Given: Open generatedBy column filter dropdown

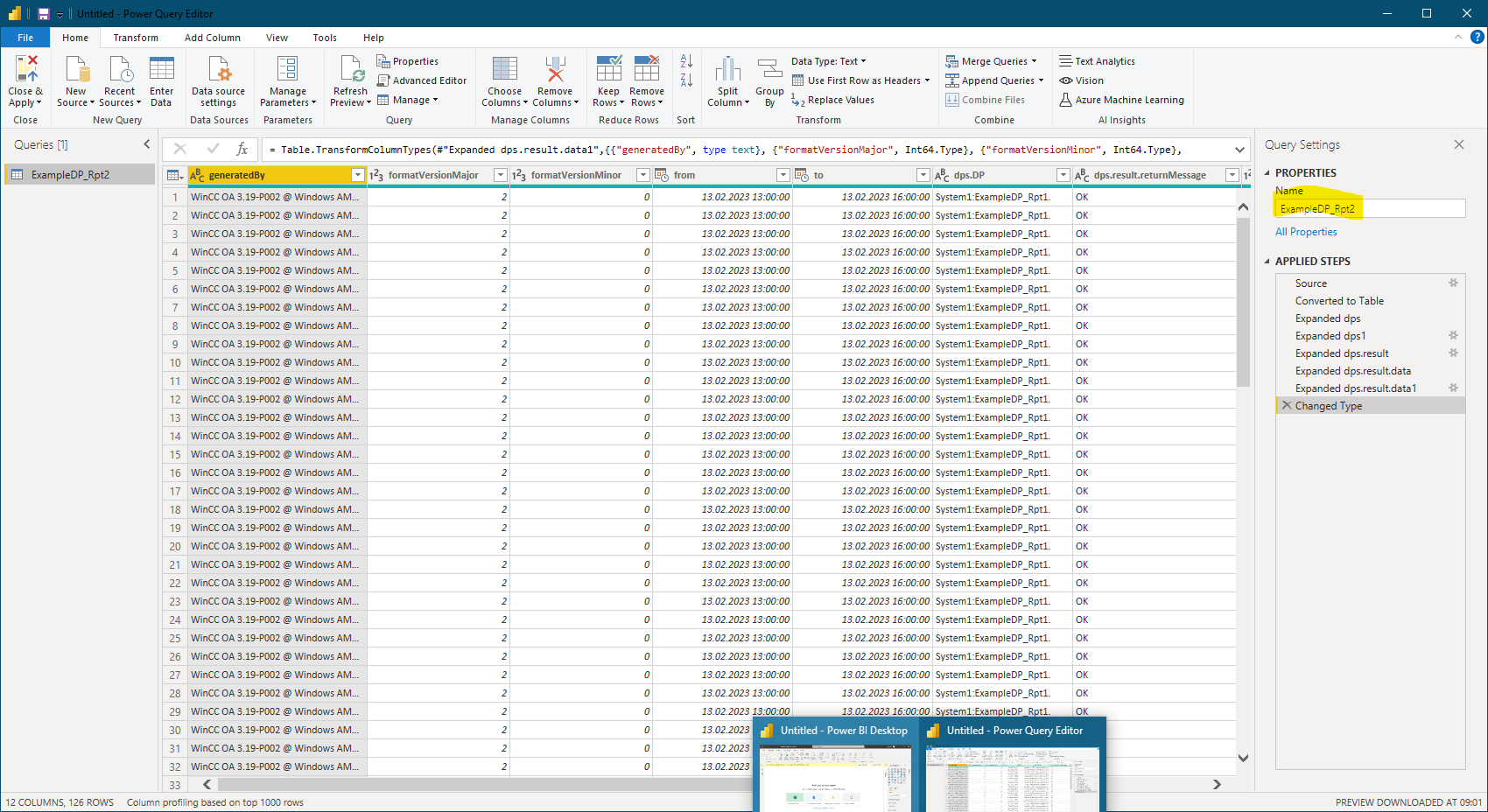Looking at the screenshot, I should pyautogui.click(x=357, y=175).
